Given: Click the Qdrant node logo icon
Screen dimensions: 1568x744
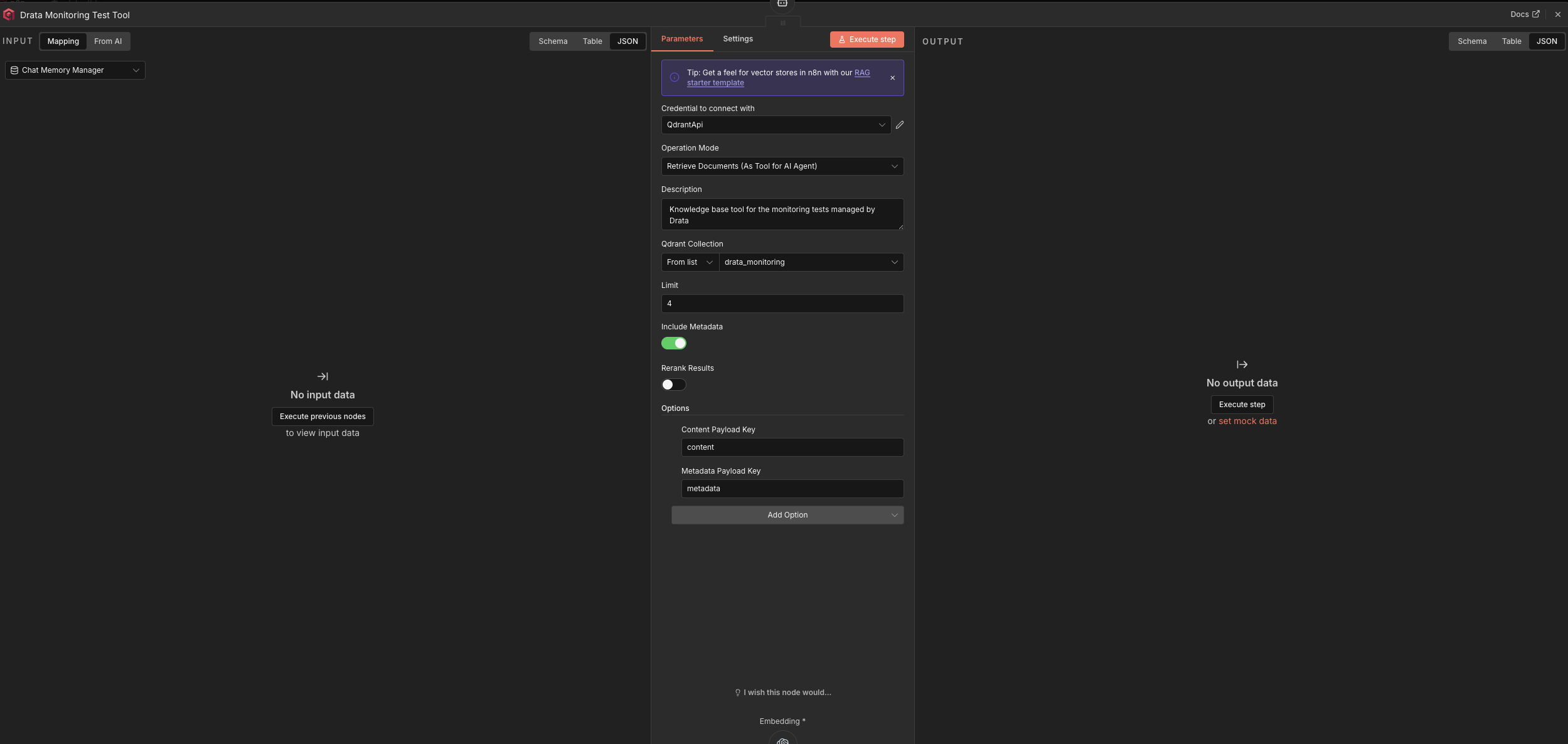Looking at the screenshot, I should (9, 14).
